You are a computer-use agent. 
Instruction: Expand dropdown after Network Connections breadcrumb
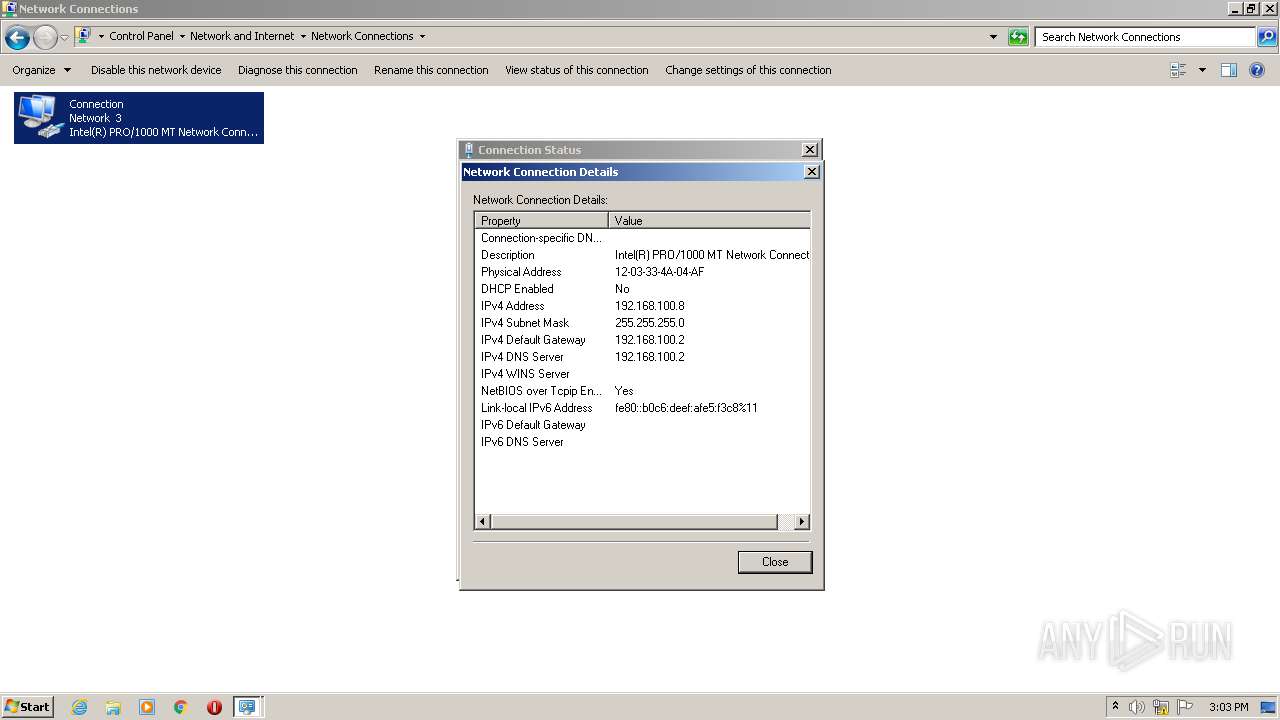[422, 36]
